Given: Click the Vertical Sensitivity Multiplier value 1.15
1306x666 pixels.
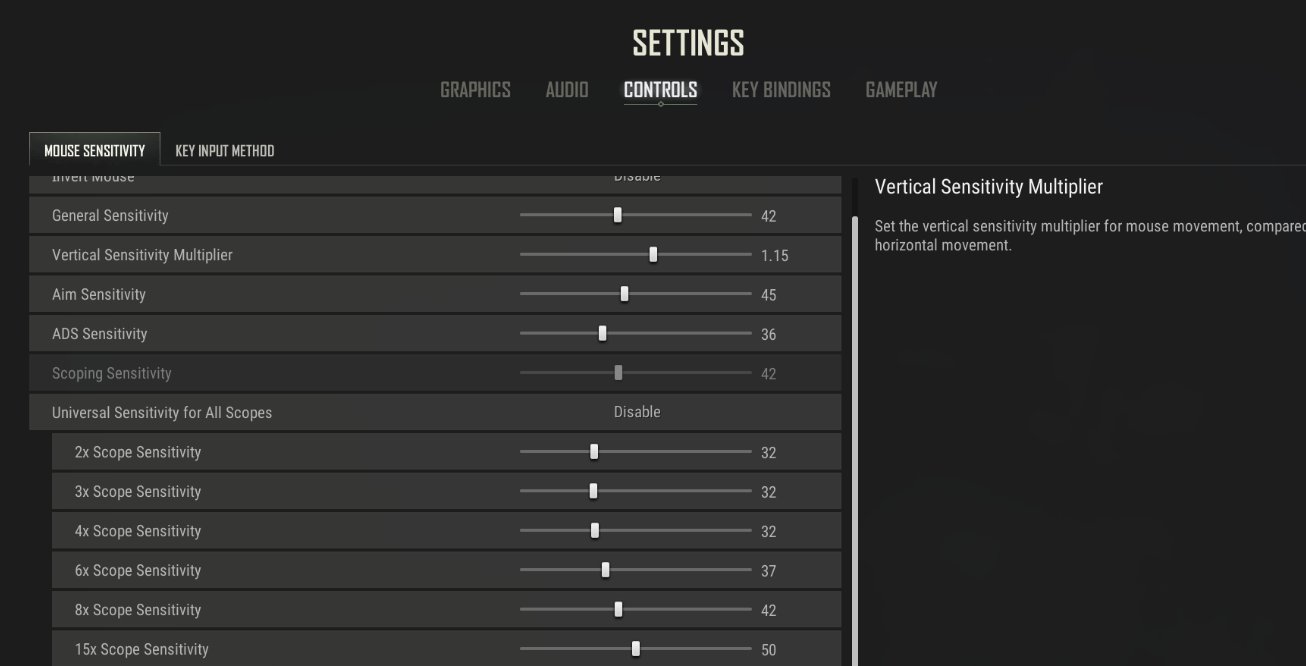Looking at the screenshot, I should (x=774, y=256).
